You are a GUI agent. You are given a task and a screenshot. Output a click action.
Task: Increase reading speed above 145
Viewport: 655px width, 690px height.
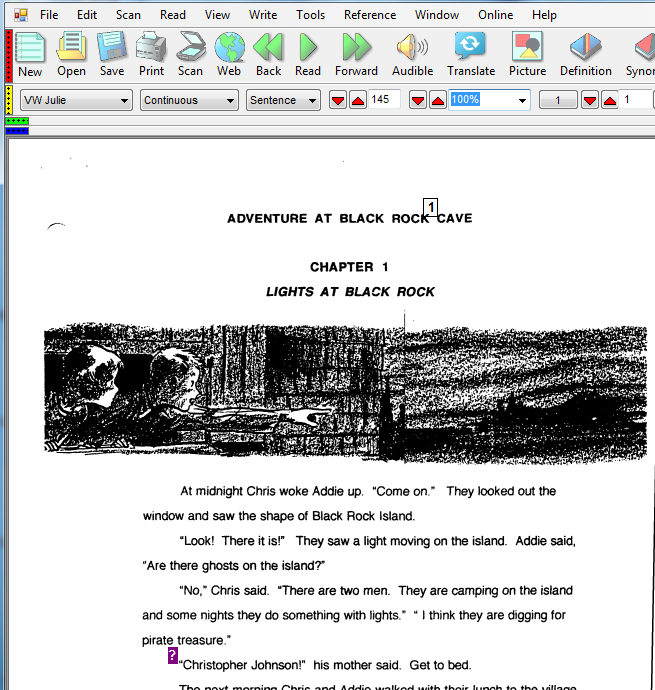pyautogui.click(x=358, y=100)
